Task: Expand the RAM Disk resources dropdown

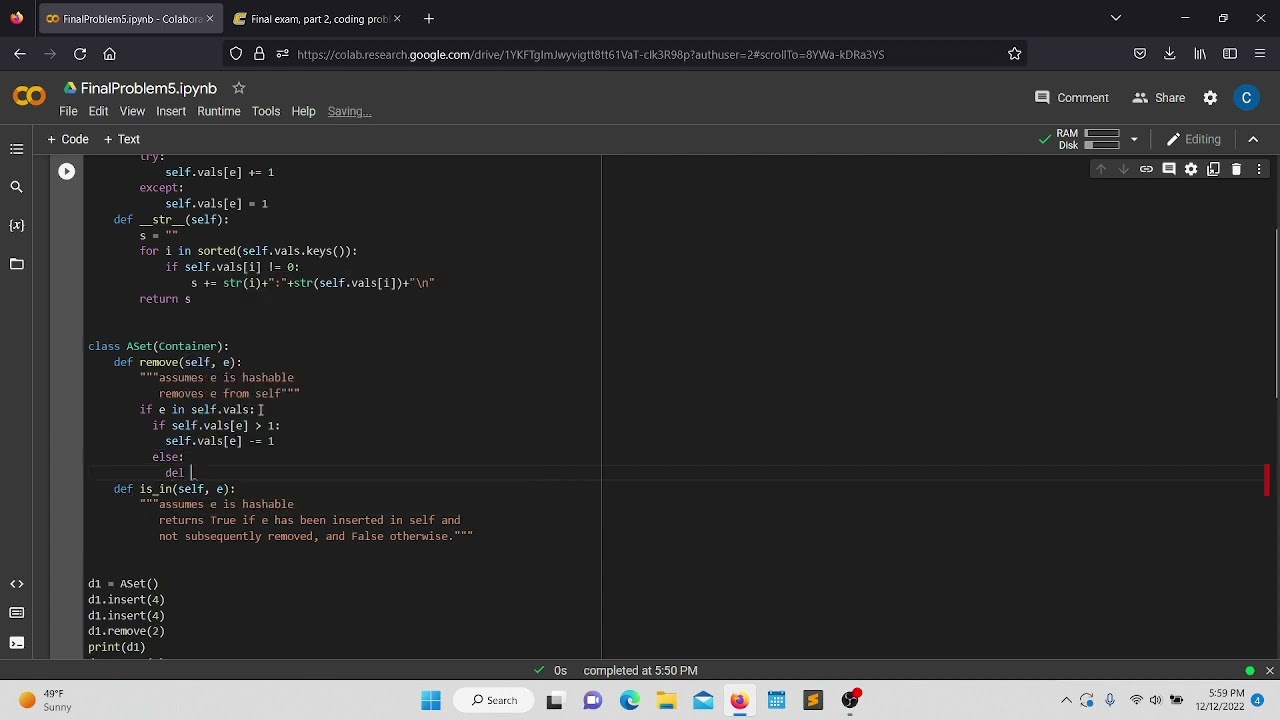Action: pyautogui.click(x=1134, y=139)
